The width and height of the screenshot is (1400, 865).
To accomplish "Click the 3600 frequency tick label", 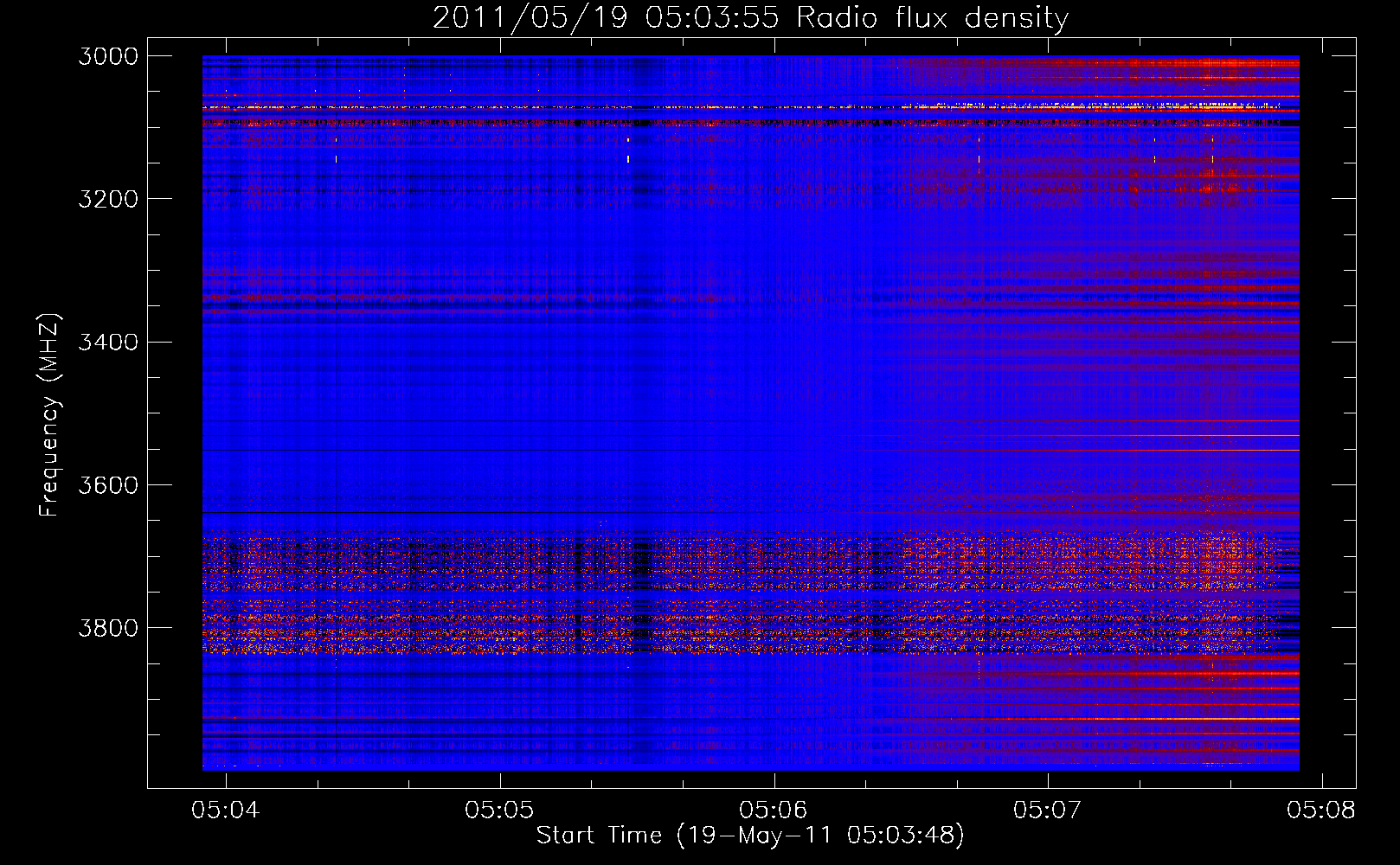I will (x=108, y=485).
